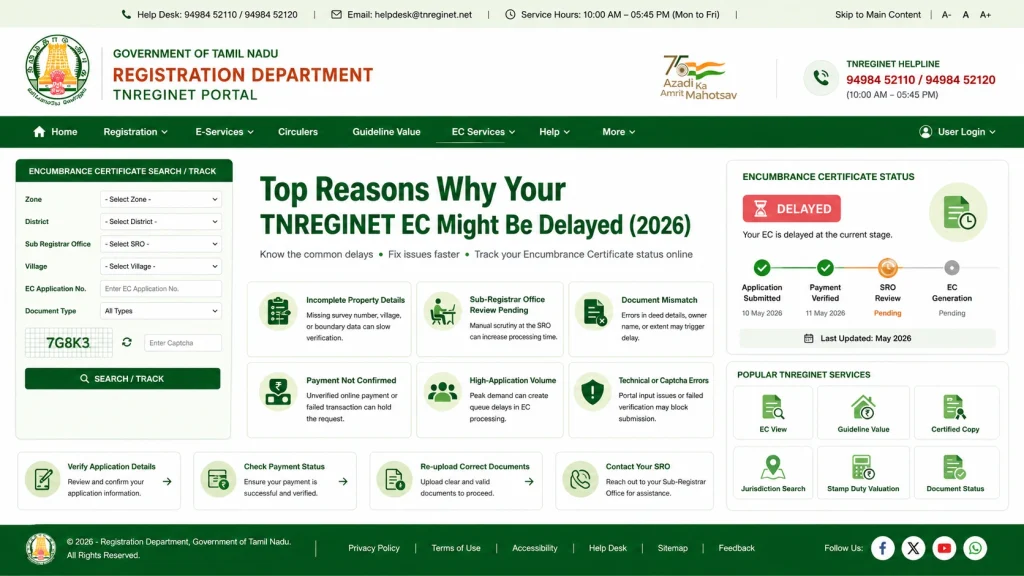Open the X (Twitter) social icon
Image resolution: width=1024 pixels, height=576 pixels.
pos(913,548)
